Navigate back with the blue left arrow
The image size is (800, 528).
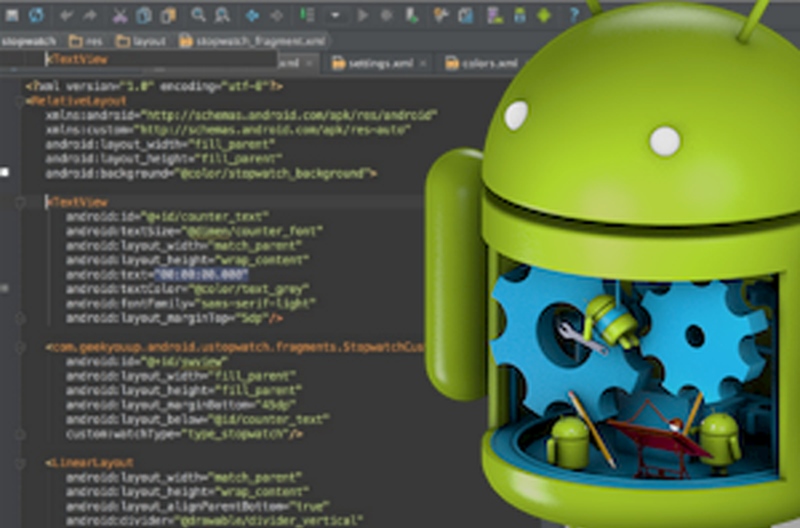[x=252, y=15]
